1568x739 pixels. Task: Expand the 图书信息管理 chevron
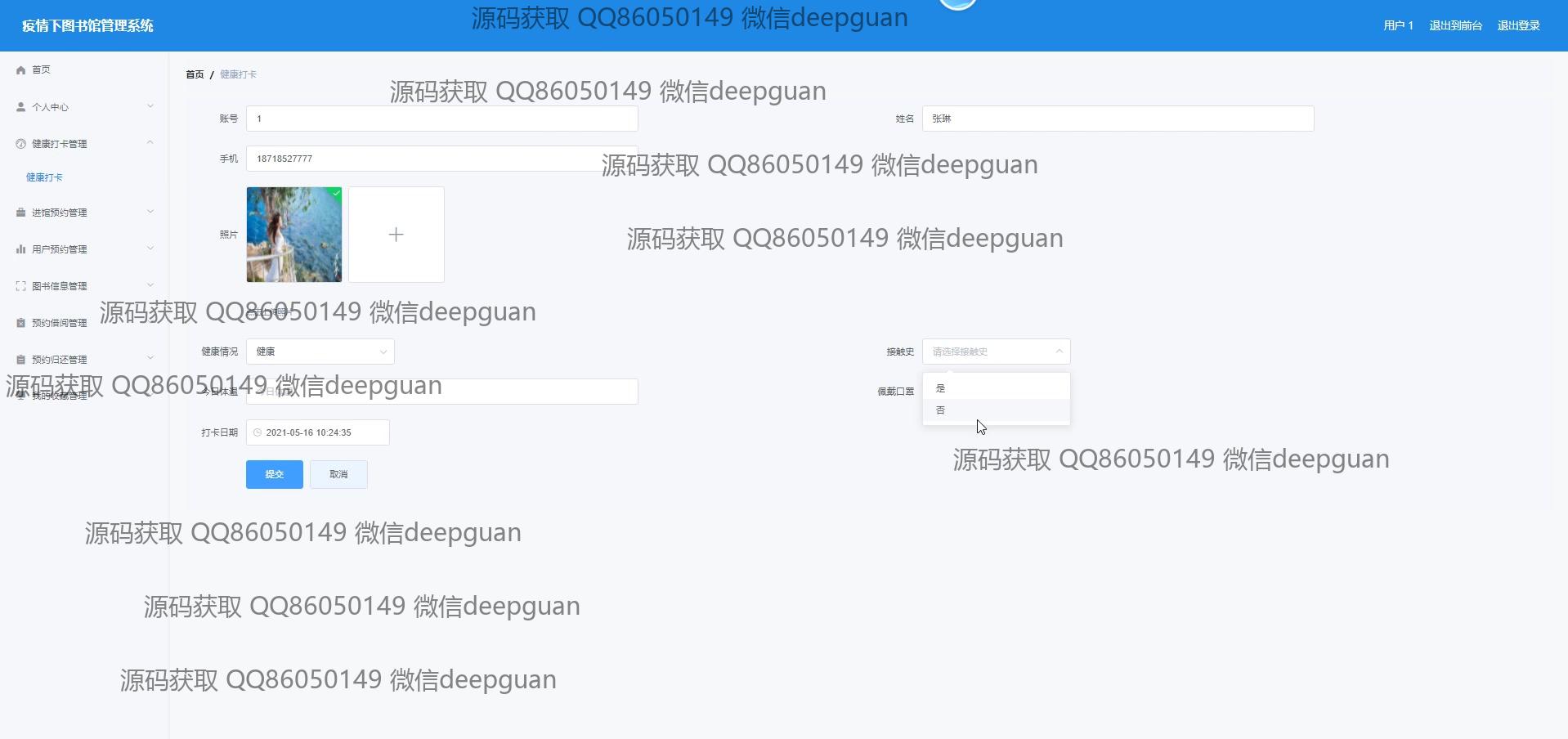(150, 285)
